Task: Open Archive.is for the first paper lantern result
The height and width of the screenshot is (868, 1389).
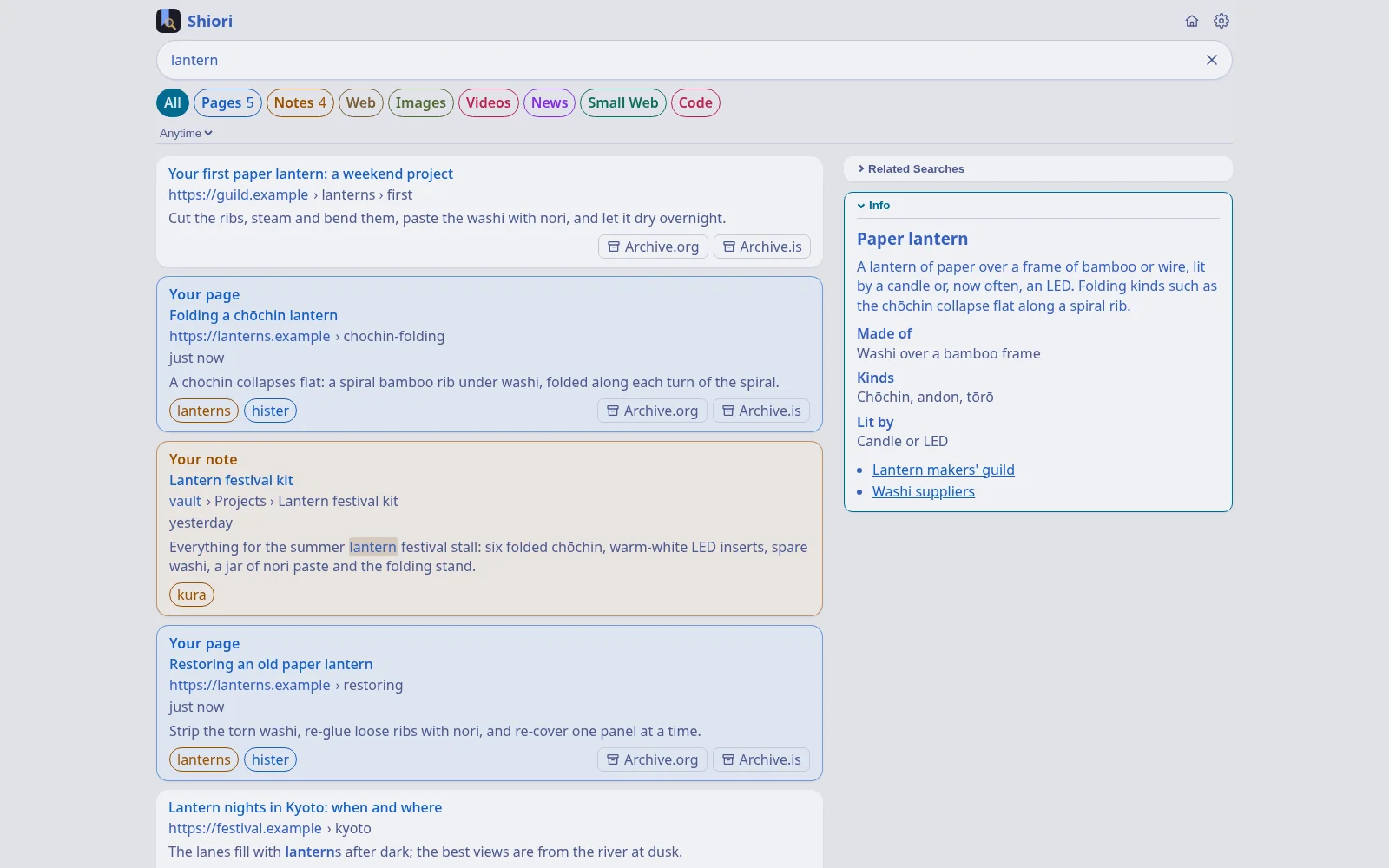Action: [x=762, y=247]
